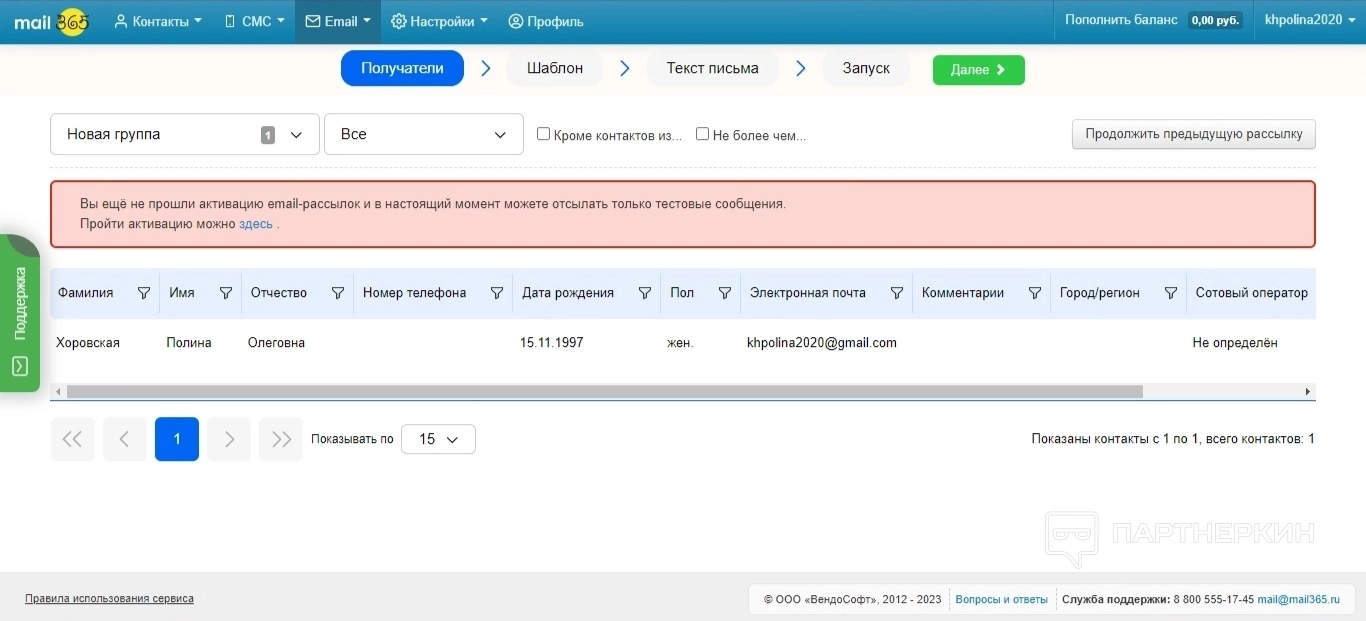Go to first page of contacts
The height and width of the screenshot is (621, 1366).
pos(73,439)
